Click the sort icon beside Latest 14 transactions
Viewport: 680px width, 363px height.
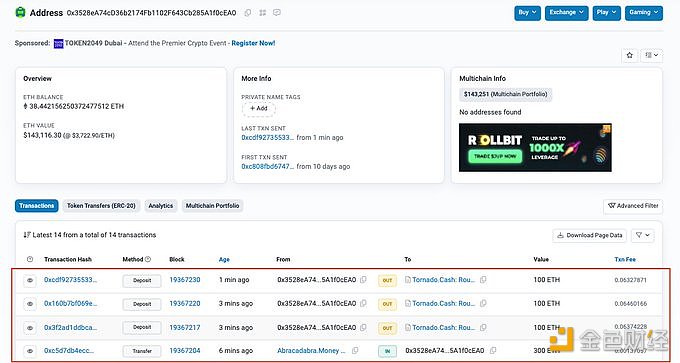click(x=27, y=235)
